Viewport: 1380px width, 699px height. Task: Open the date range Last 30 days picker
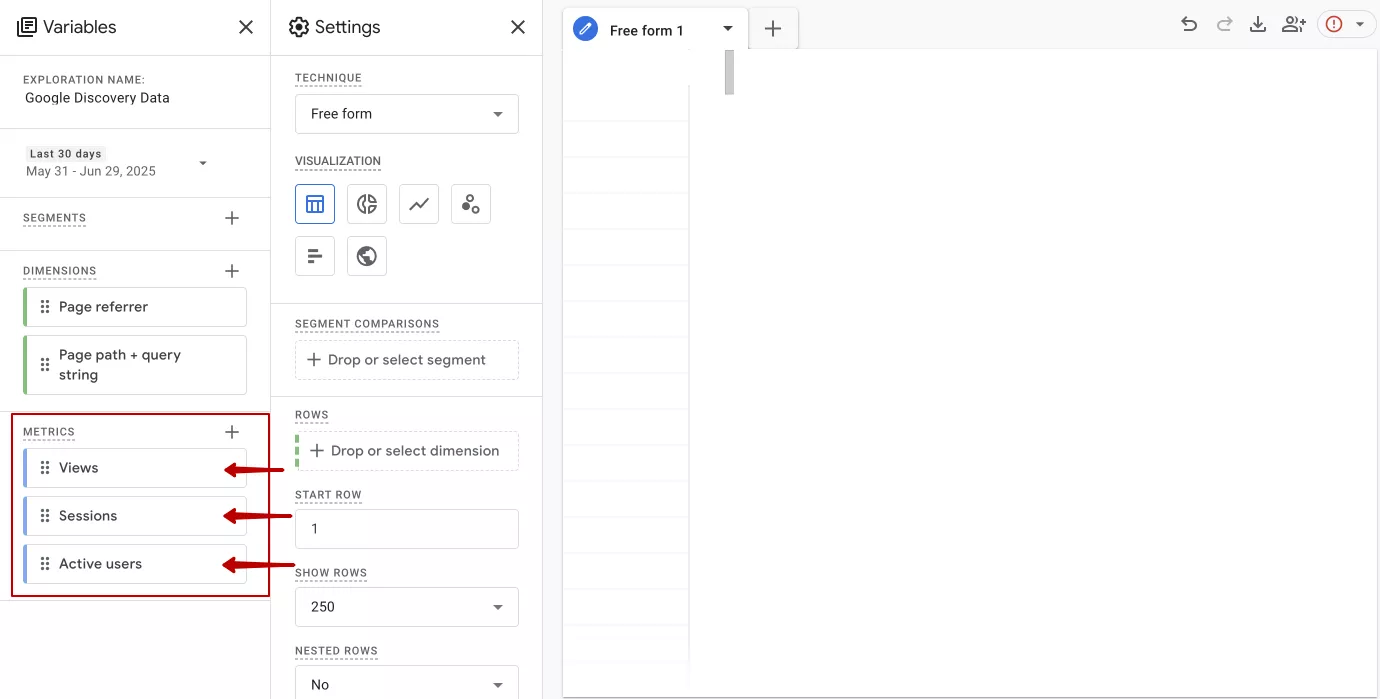[118, 163]
